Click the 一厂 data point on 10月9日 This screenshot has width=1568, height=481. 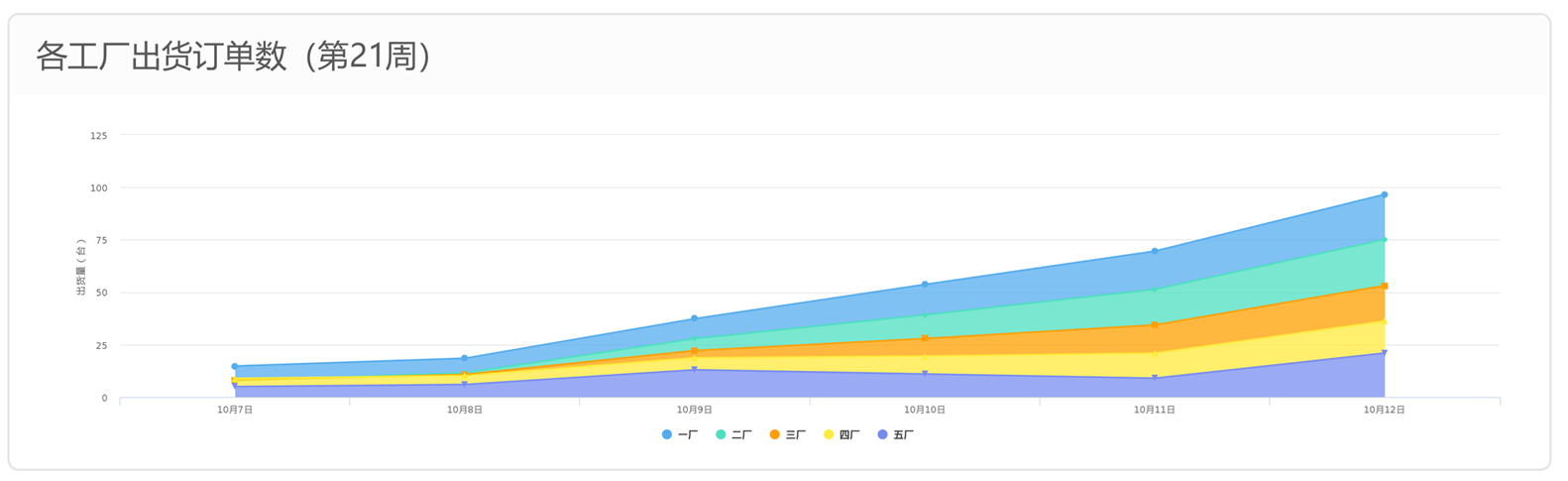tap(695, 318)
